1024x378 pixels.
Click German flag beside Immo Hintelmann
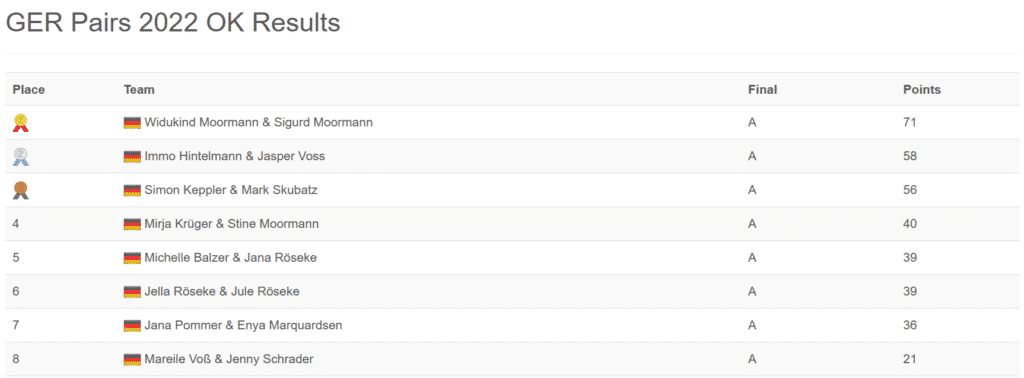click(x=132, y=157)
